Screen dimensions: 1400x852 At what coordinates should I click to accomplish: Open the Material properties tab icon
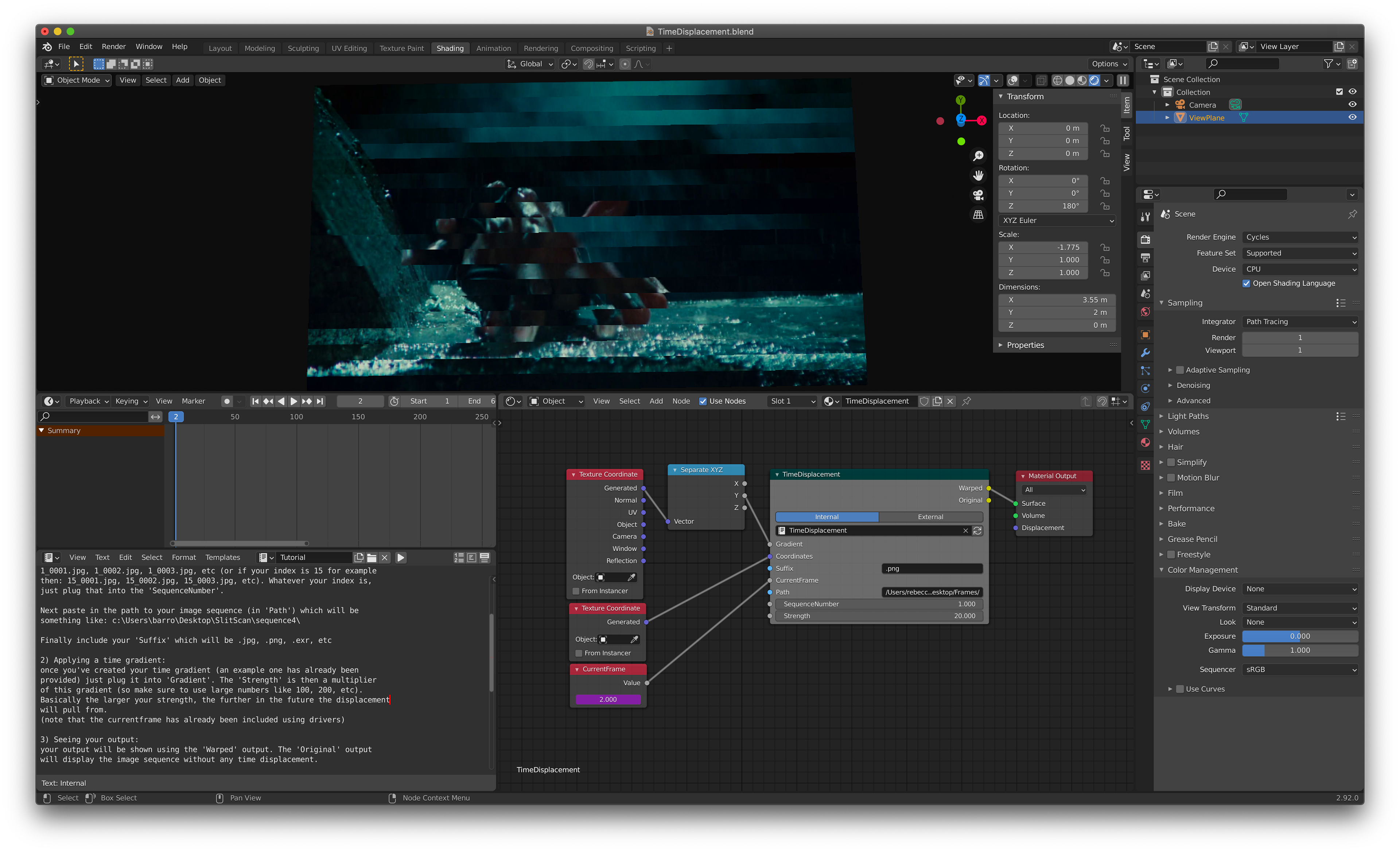[x=1145, y=443]
